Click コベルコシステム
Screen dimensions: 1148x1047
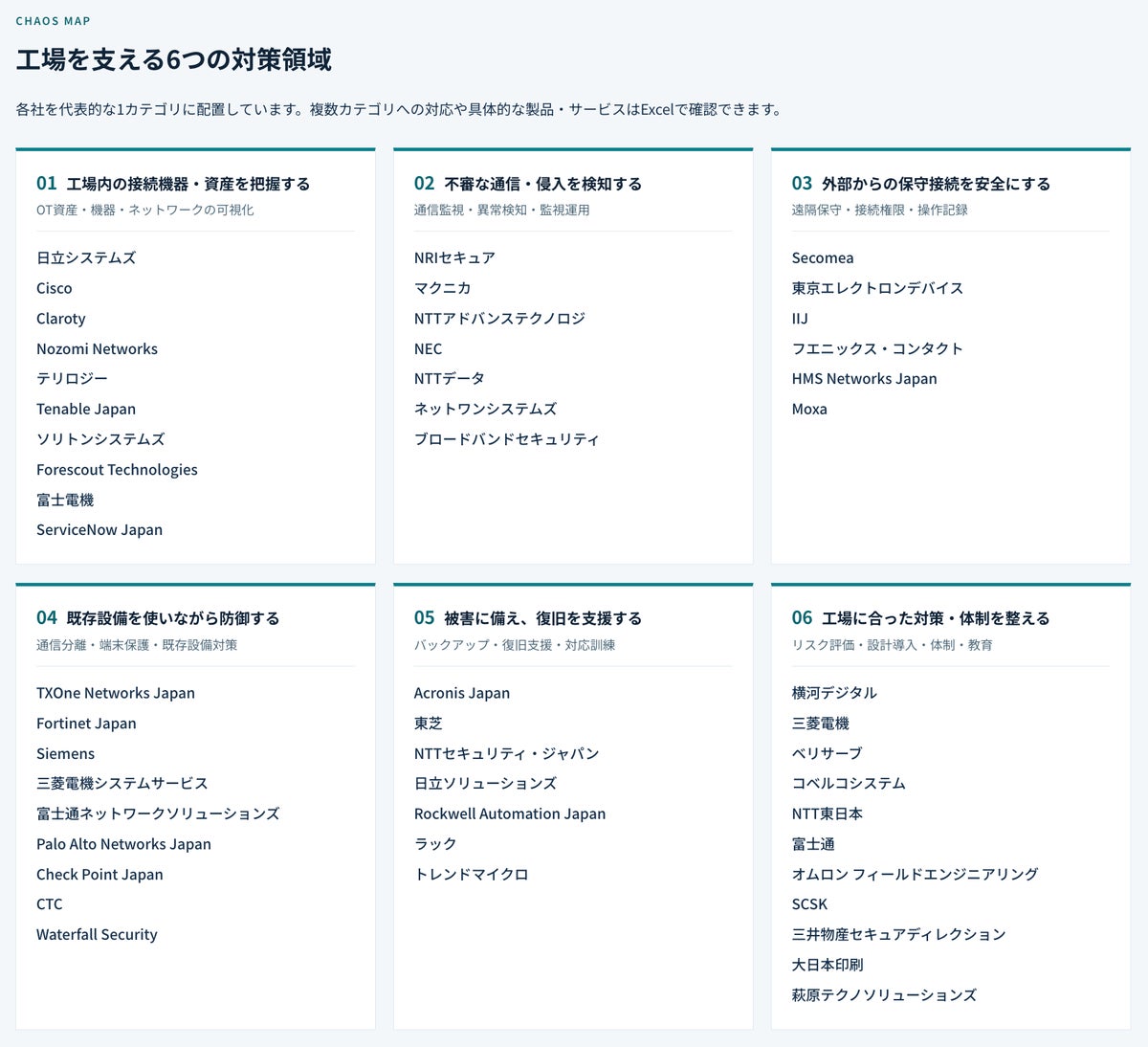point(849,783)
